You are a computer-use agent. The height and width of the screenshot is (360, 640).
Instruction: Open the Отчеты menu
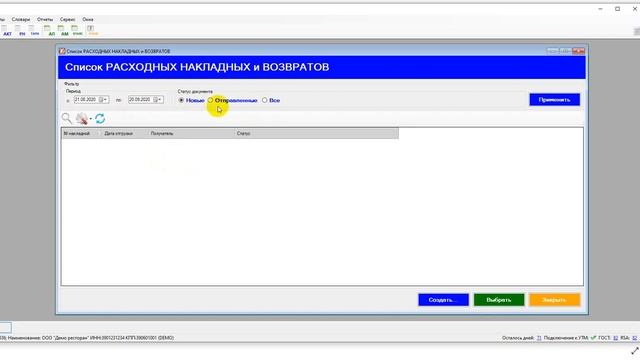tap(45, 19)
